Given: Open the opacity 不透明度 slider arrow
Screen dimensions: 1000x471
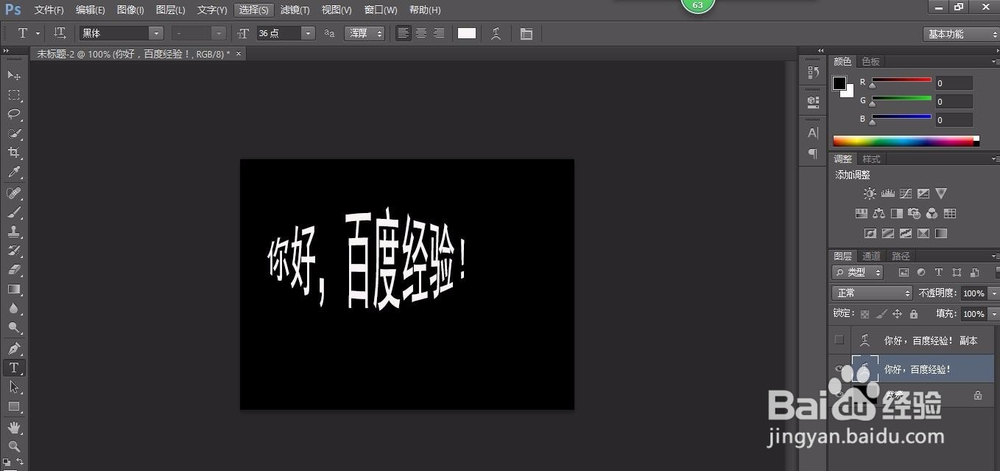Looking at the screenshot, I should pos(994,293).
